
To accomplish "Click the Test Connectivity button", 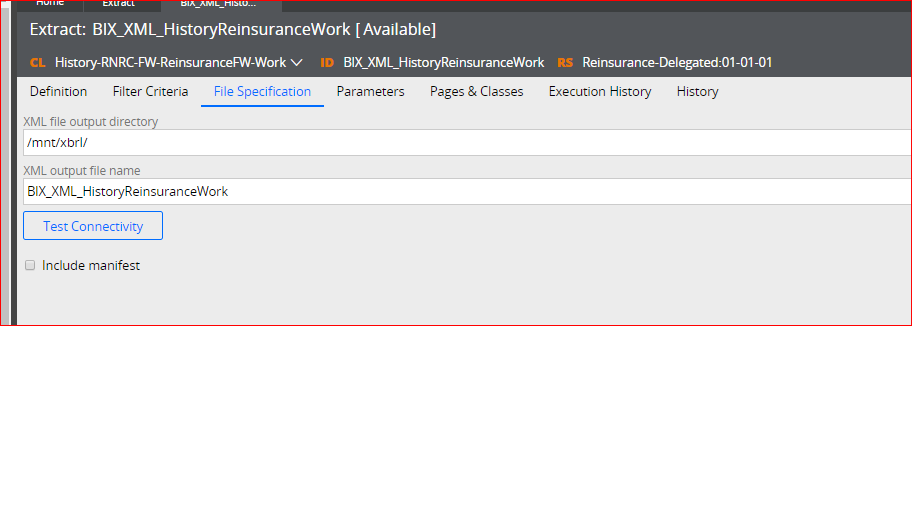I will (93, 226).
